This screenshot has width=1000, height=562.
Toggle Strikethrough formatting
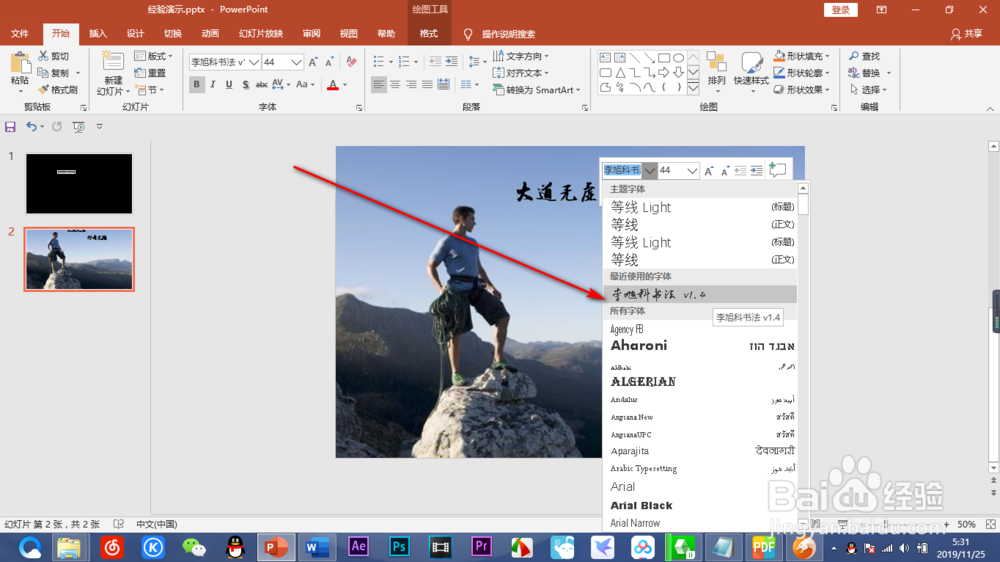point(261,84)
